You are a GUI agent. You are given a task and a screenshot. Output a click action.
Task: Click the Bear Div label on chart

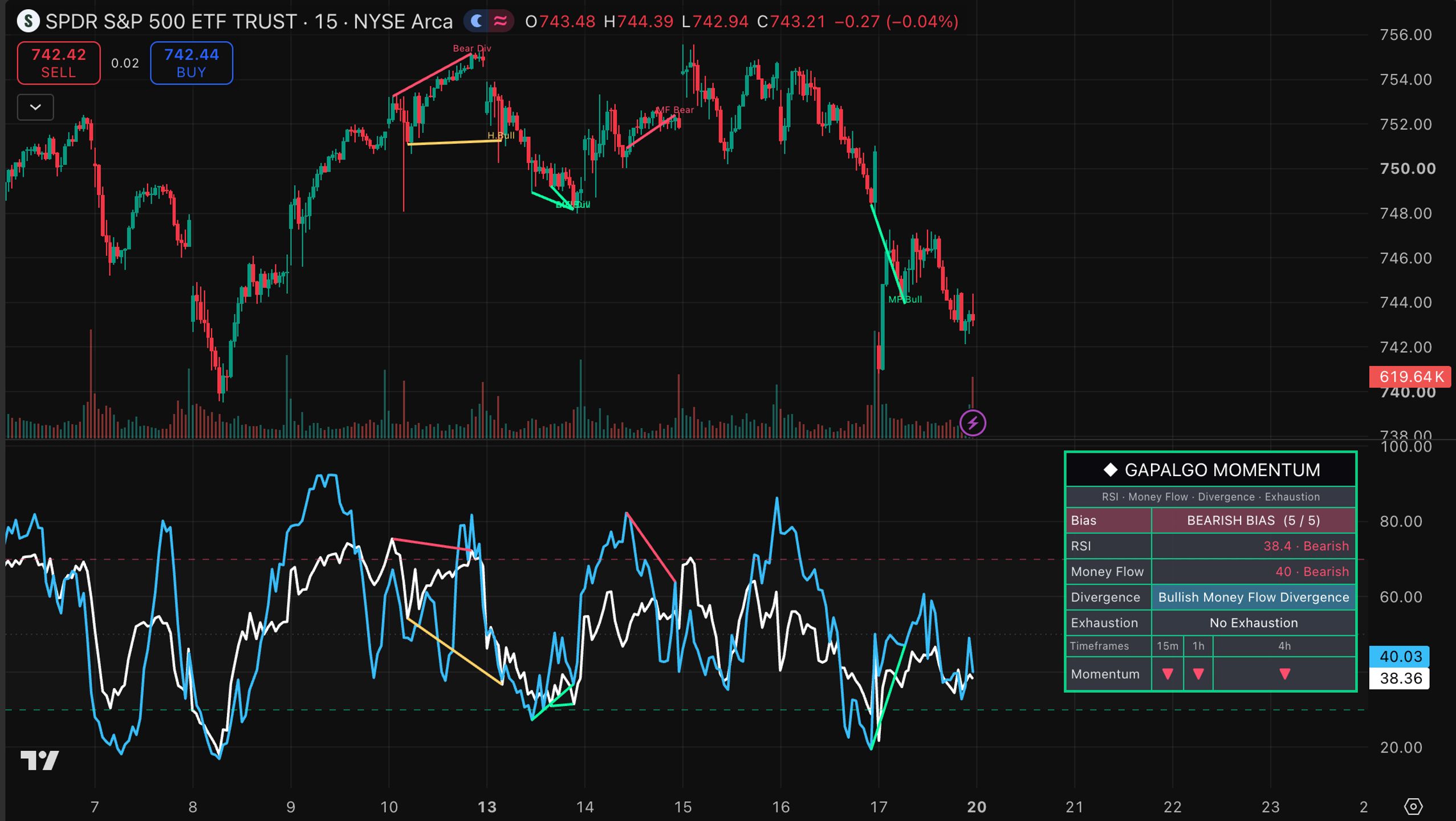pyautogui.click(x=472, y=48)
